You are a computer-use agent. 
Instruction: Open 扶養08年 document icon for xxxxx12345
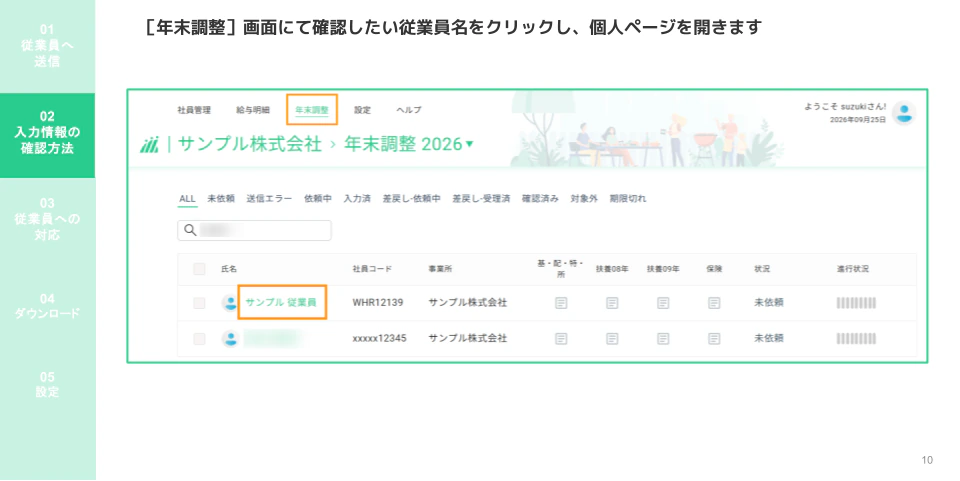[612, 338]
